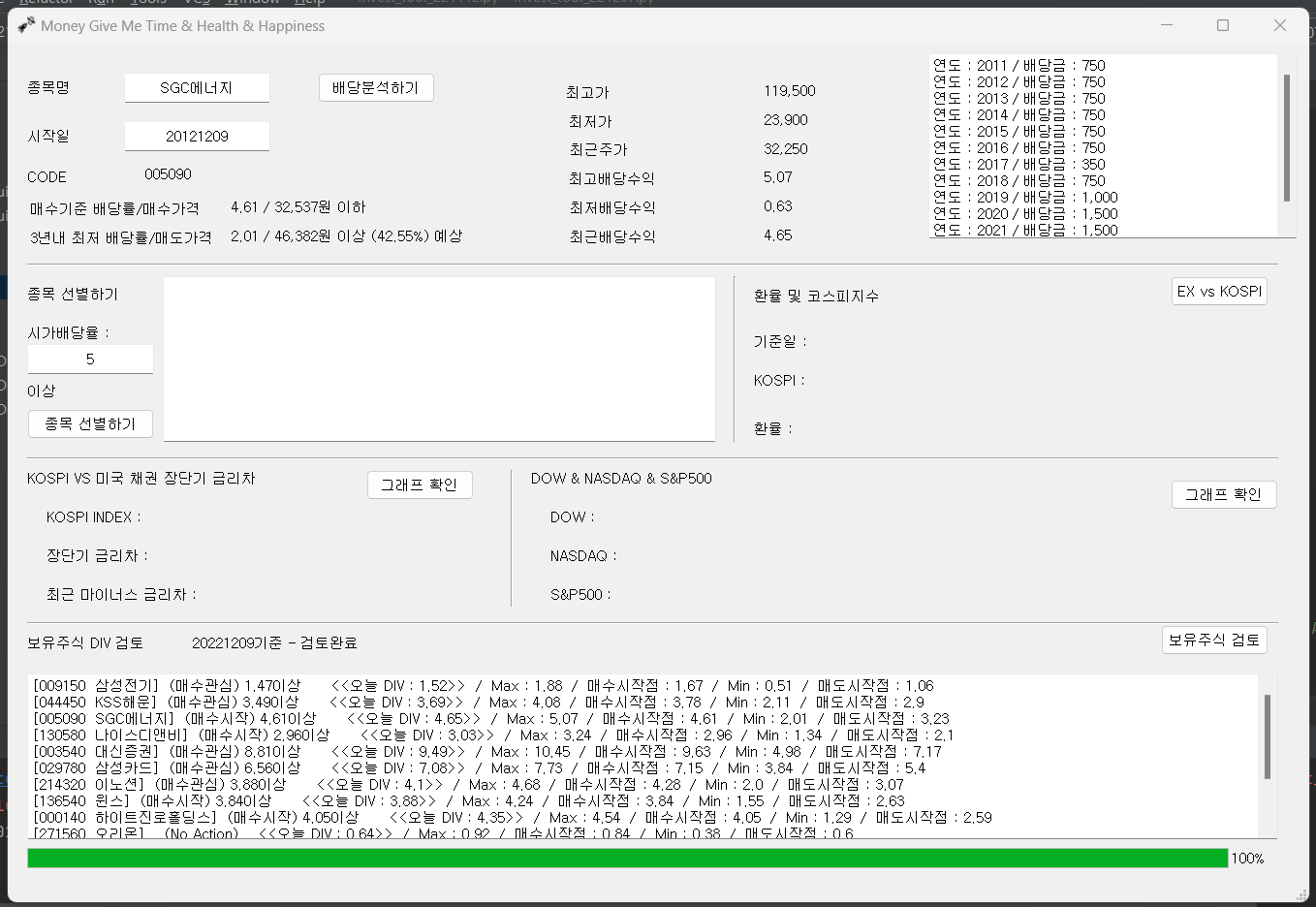Select the row 연도 : 2011 / 배당금 : 750
This screenshot has height=907, width=1316.
(1018, 65)
